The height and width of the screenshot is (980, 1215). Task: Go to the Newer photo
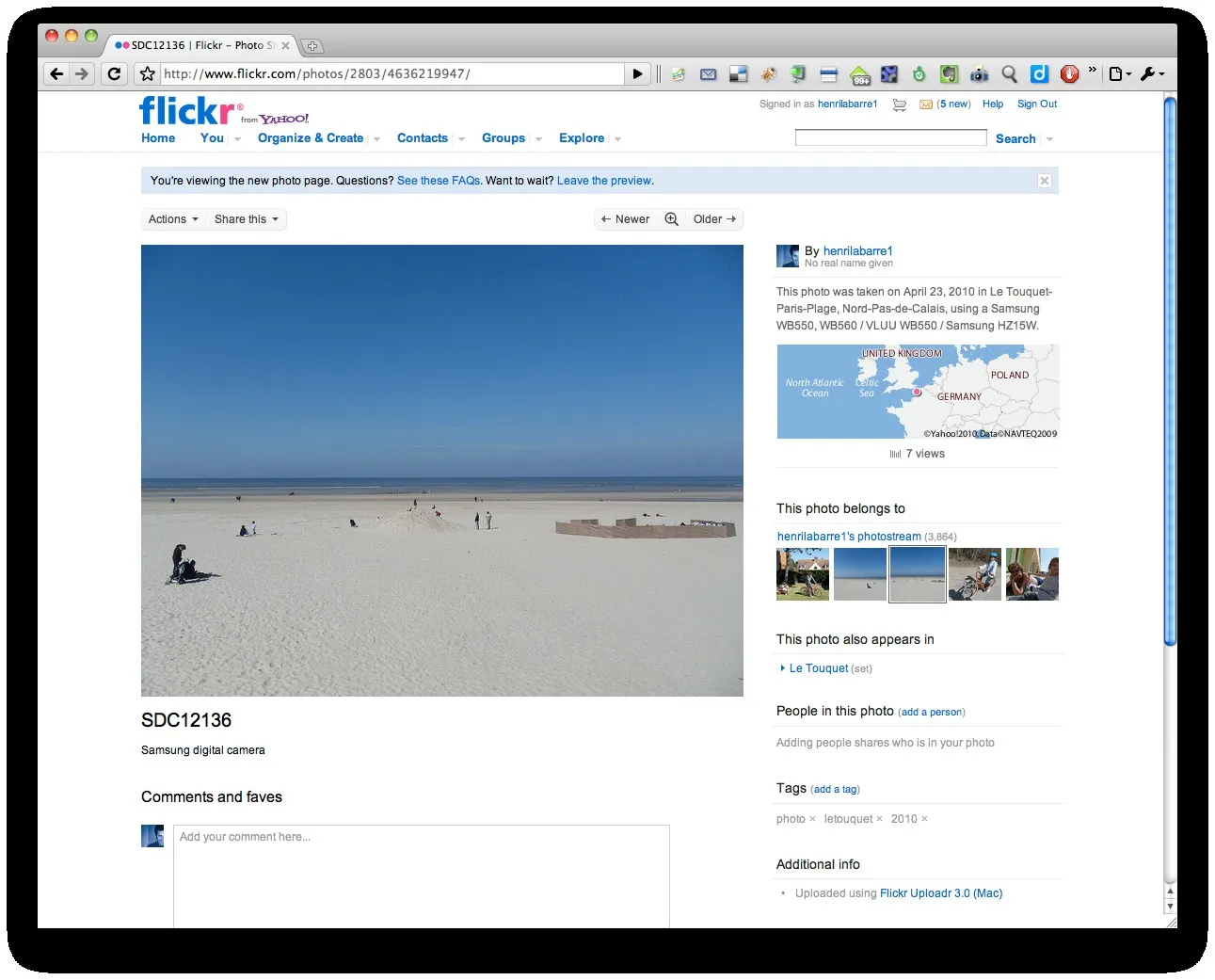(x=625, y=219)
